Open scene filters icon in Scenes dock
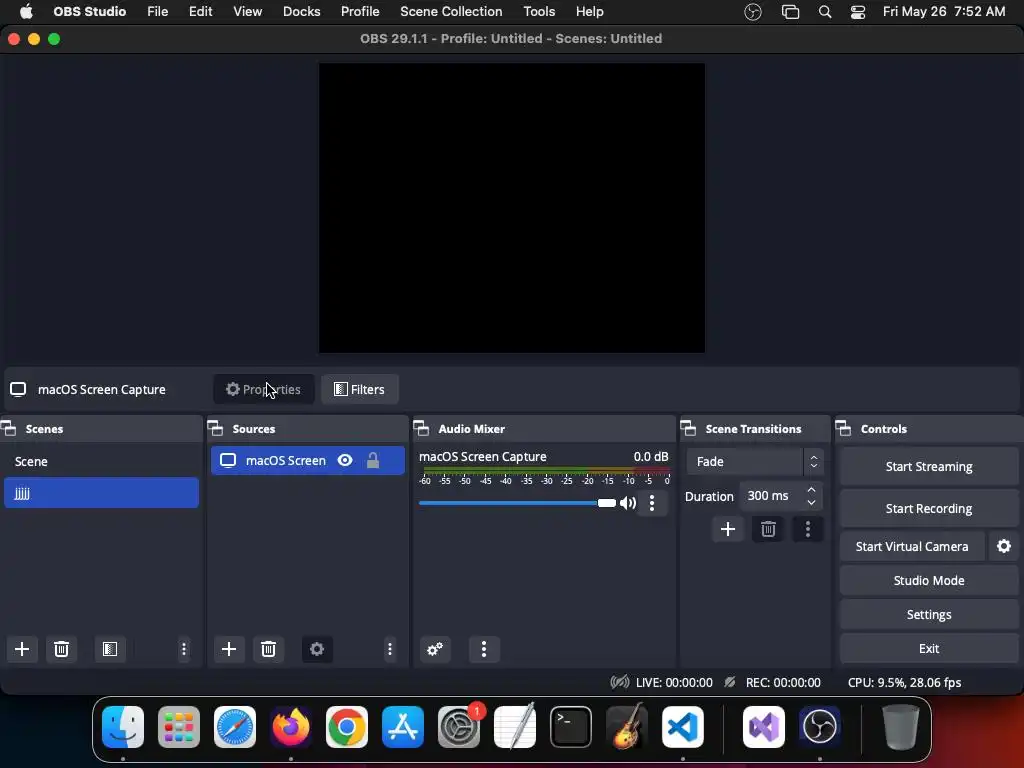This screenshot has height=768, width=1024. pos(110,649)
